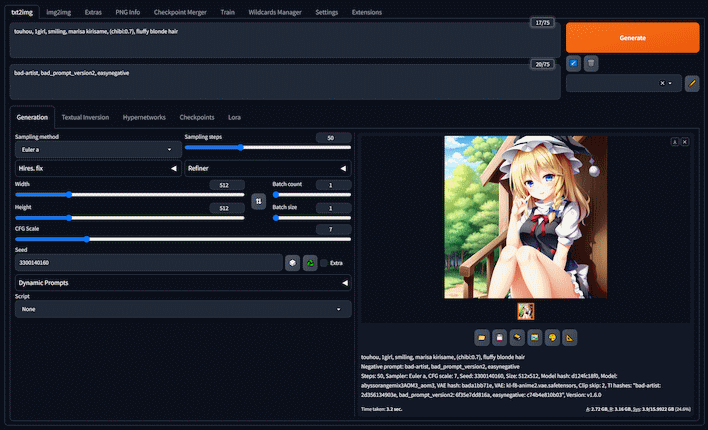Image resolution: width=708 pixels, height=430 pixels.
Task: Open the images output folder
Action: click(x=481, y=337)
